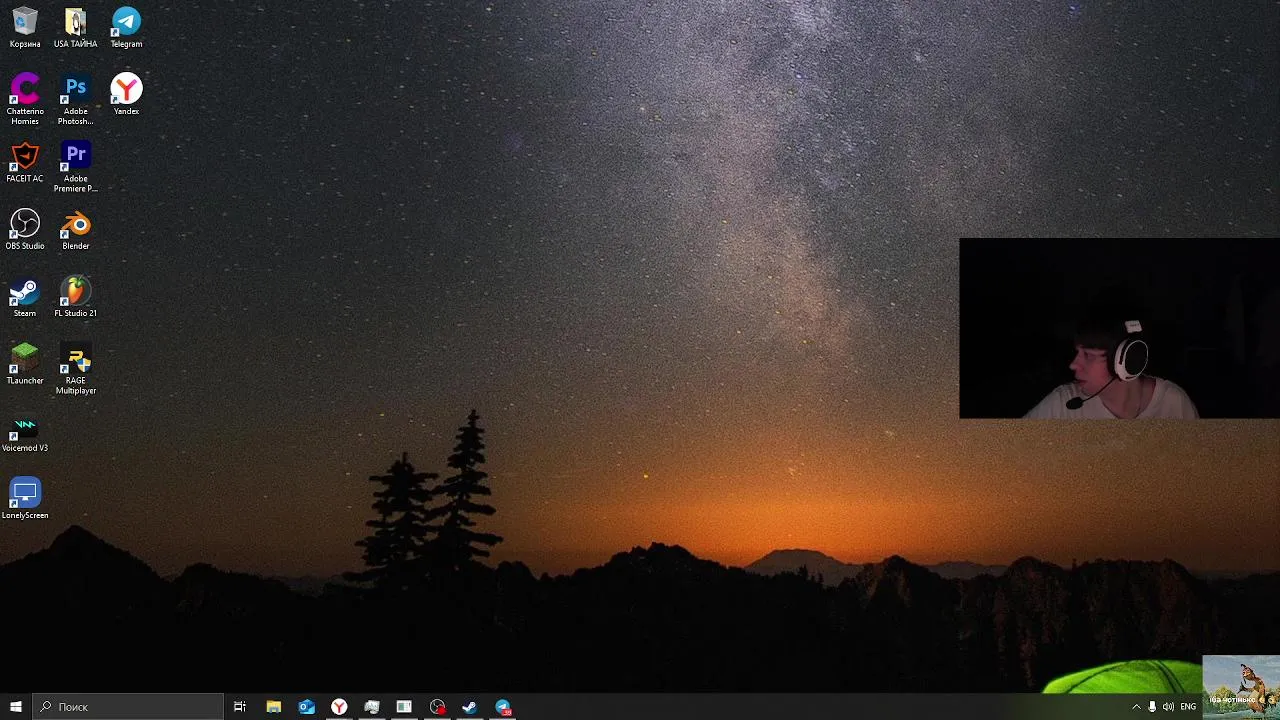Screen dimensions: 1280x720
Task: Switch to Yandex browser on the taskbar
Action: (339, 707)
